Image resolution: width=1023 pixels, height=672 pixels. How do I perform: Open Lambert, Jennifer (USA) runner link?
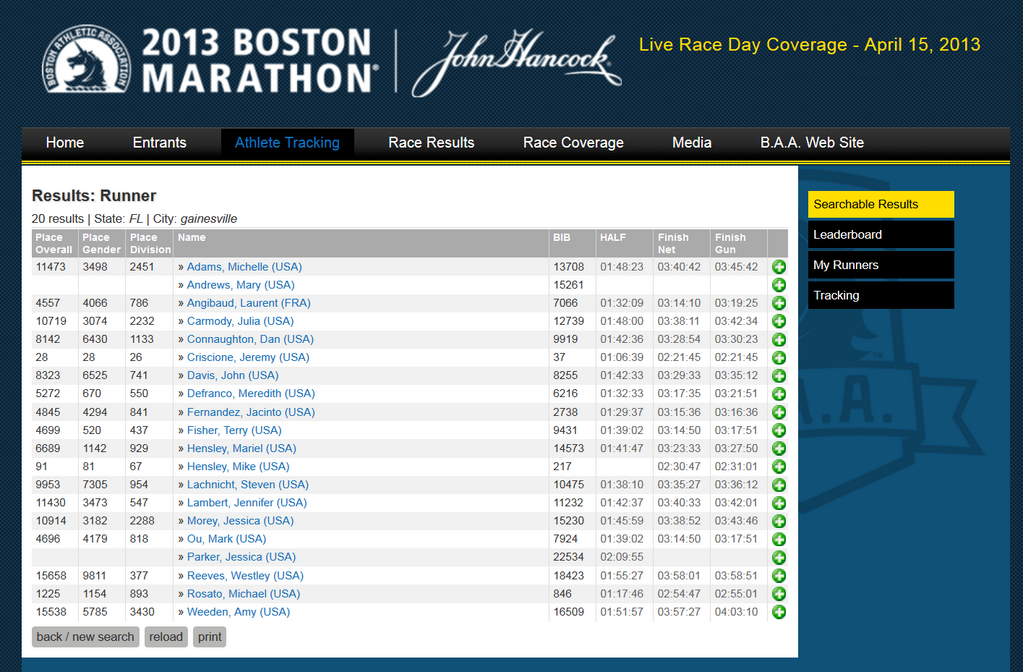(247, 503)
